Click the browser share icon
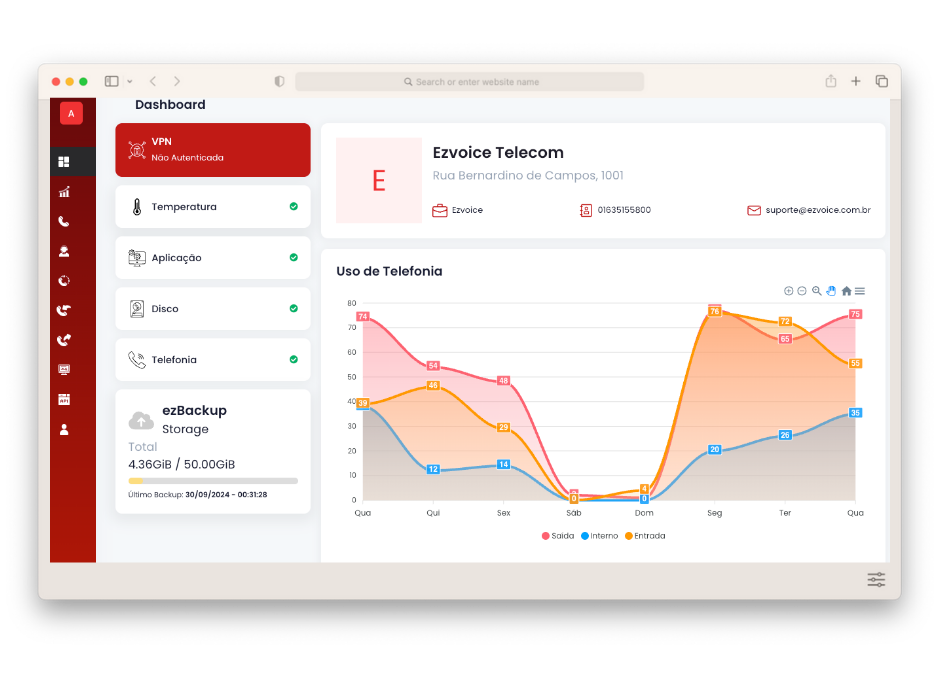The image size is (940, 688). click(830, 81)
